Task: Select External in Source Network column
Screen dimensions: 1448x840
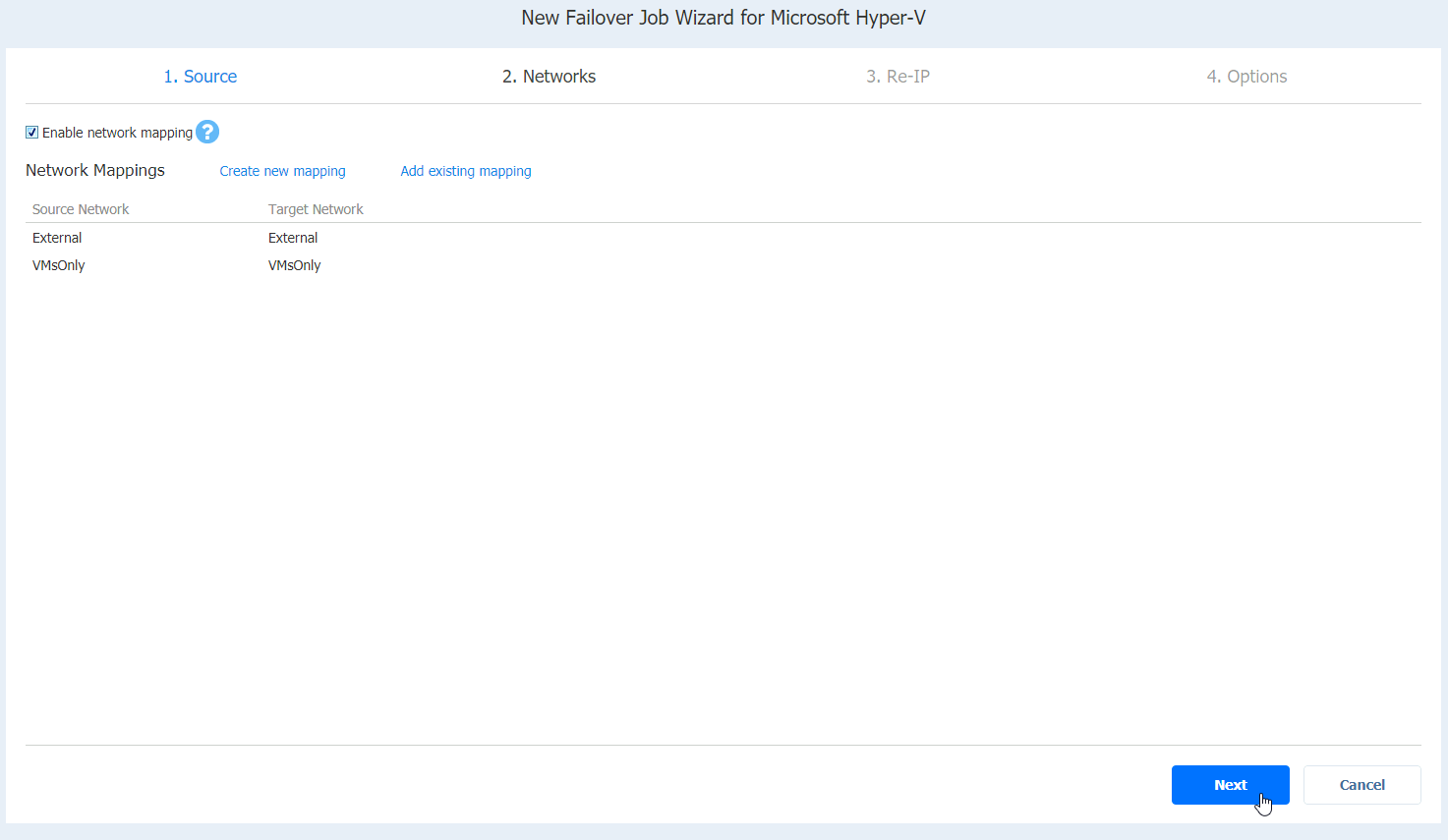Action: pyautogui.click(x=57, y=238)
